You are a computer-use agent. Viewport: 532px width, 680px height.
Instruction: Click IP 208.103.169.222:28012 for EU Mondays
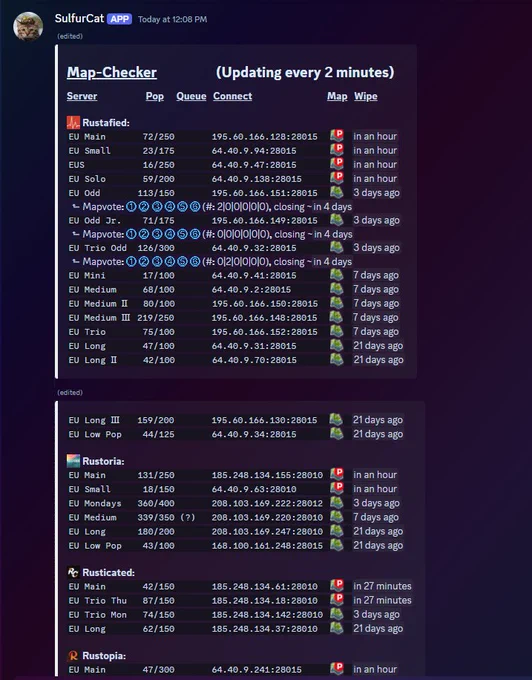[x=267, y=503]
